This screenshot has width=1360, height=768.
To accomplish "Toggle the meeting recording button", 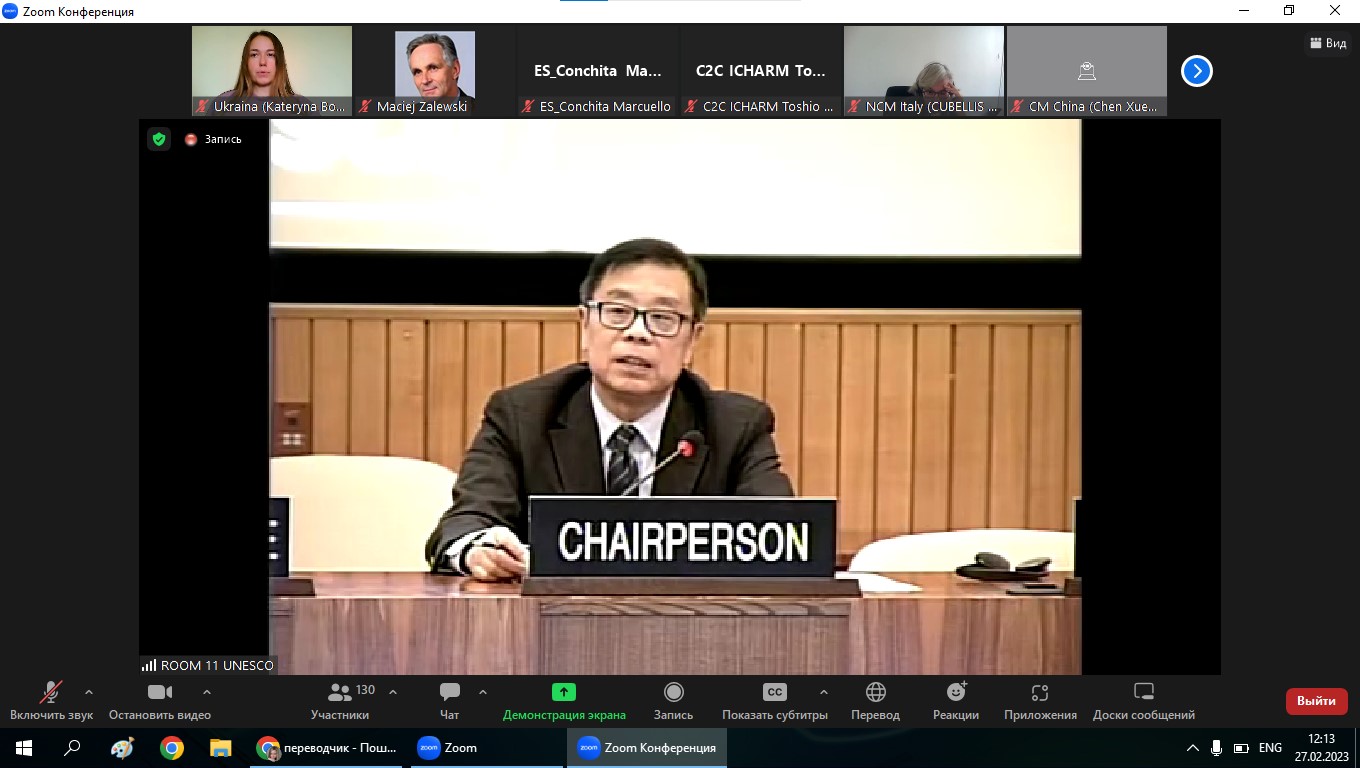I will point(673,692).
